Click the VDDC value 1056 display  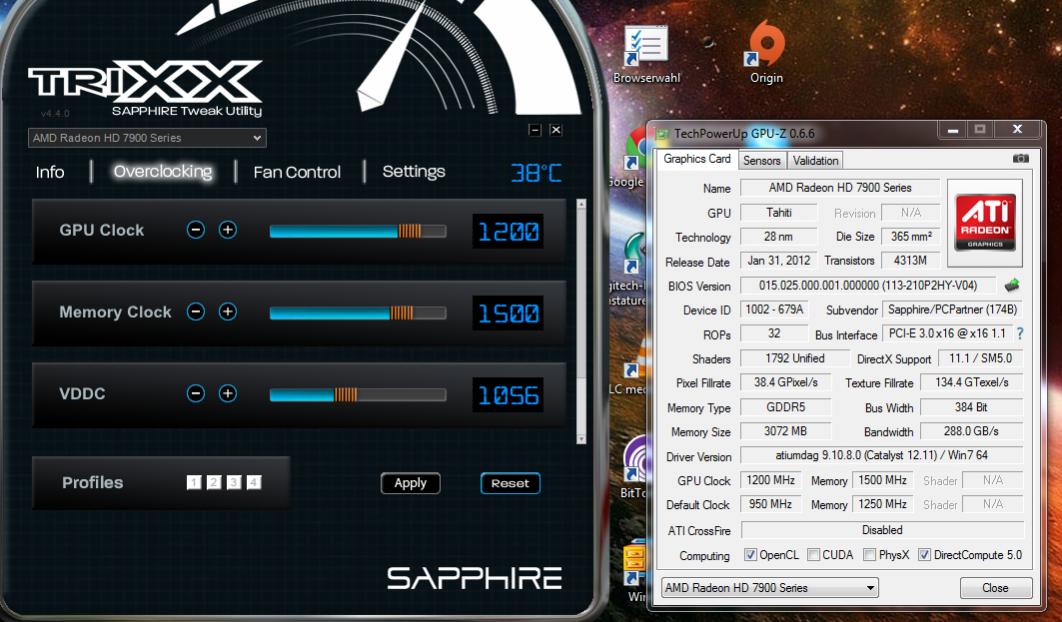508,395
